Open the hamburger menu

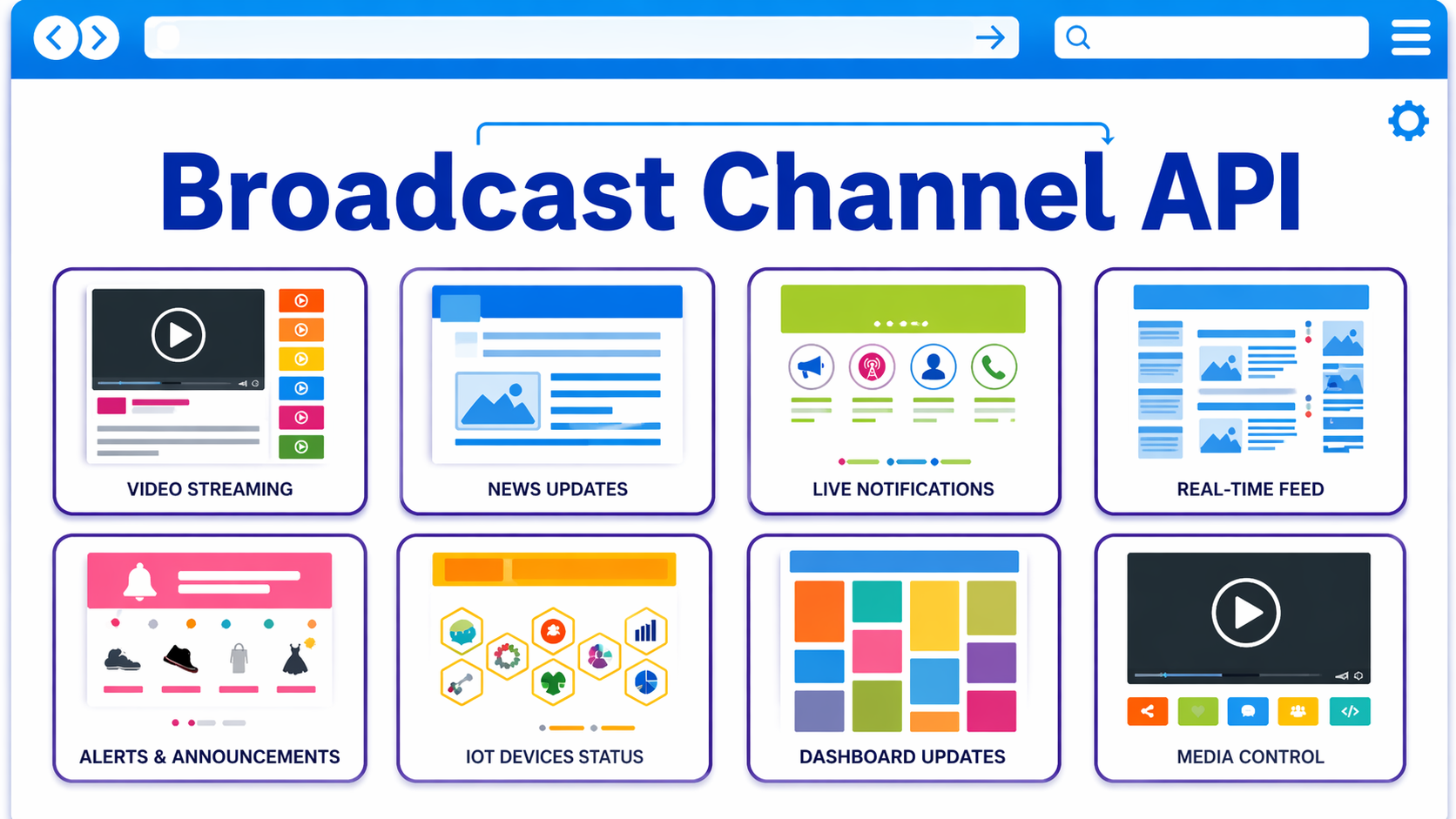coord(1410,38)
